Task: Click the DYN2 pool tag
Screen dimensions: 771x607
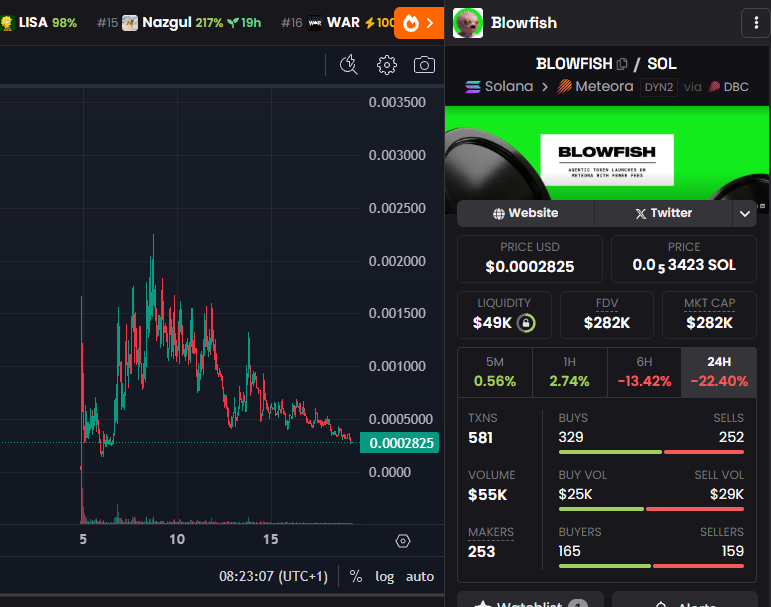Action: (658, 87)
